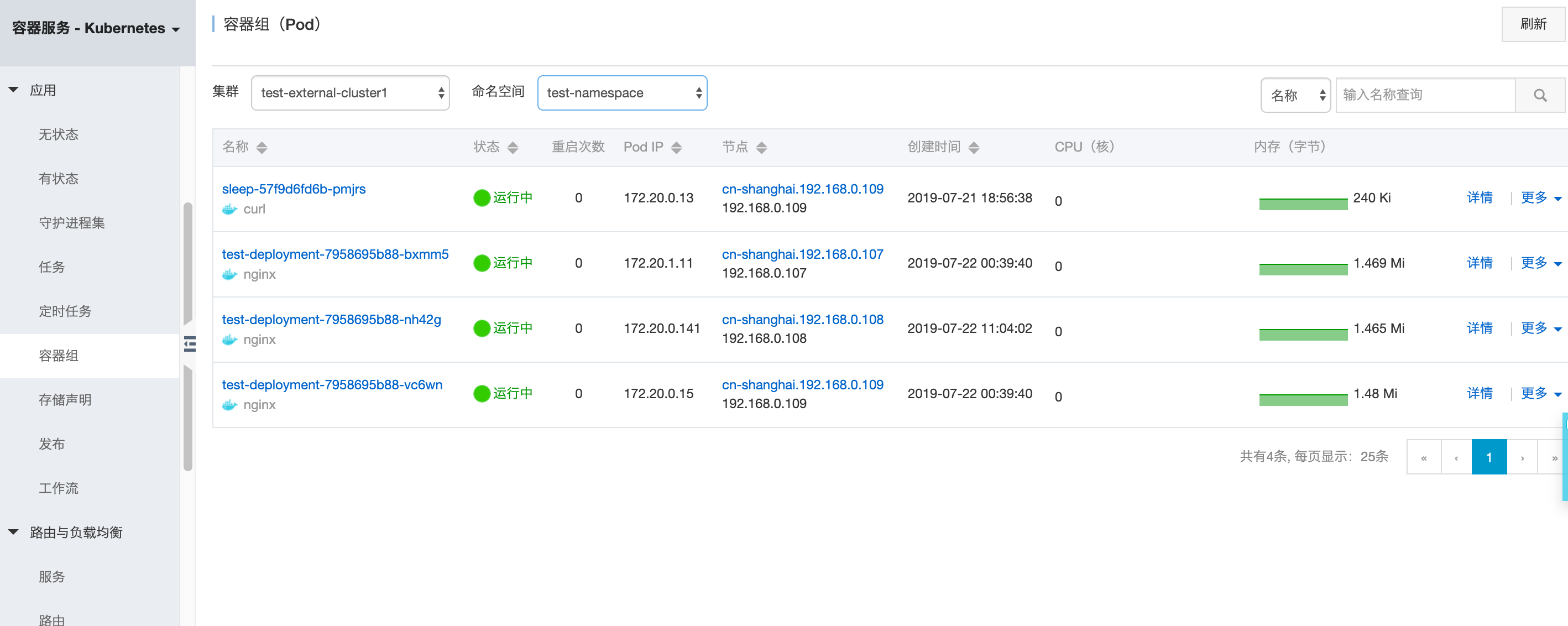Click docker icon beside curl container
This screenshot has height=626, width=1568.
tap(229, 210)
